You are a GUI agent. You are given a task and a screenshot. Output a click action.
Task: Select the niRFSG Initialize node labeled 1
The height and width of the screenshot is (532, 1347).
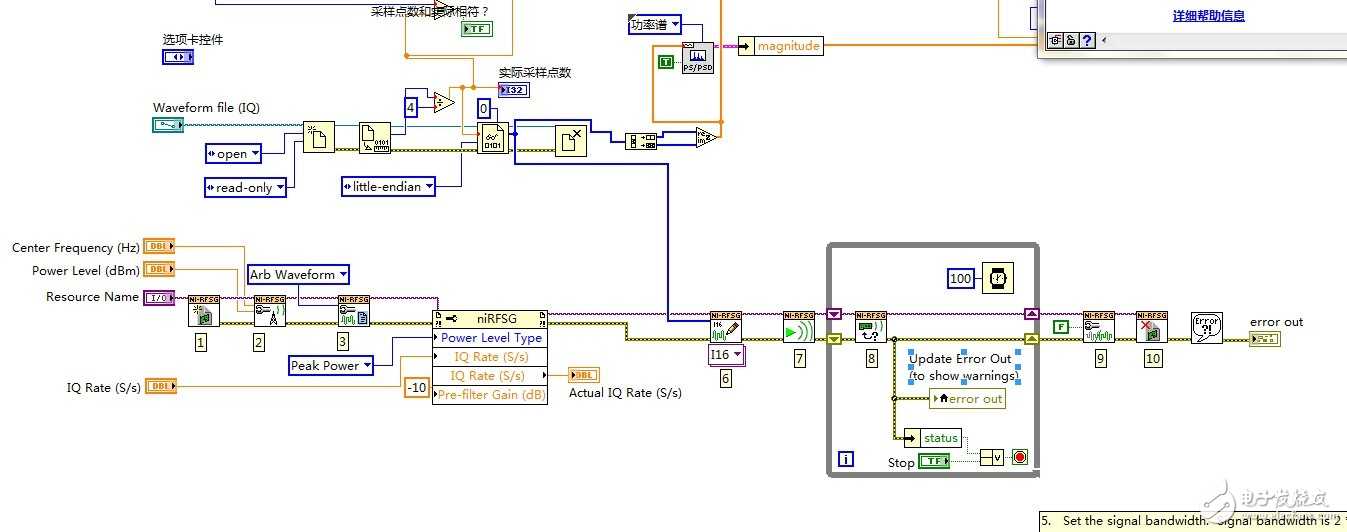pos(204,311)
